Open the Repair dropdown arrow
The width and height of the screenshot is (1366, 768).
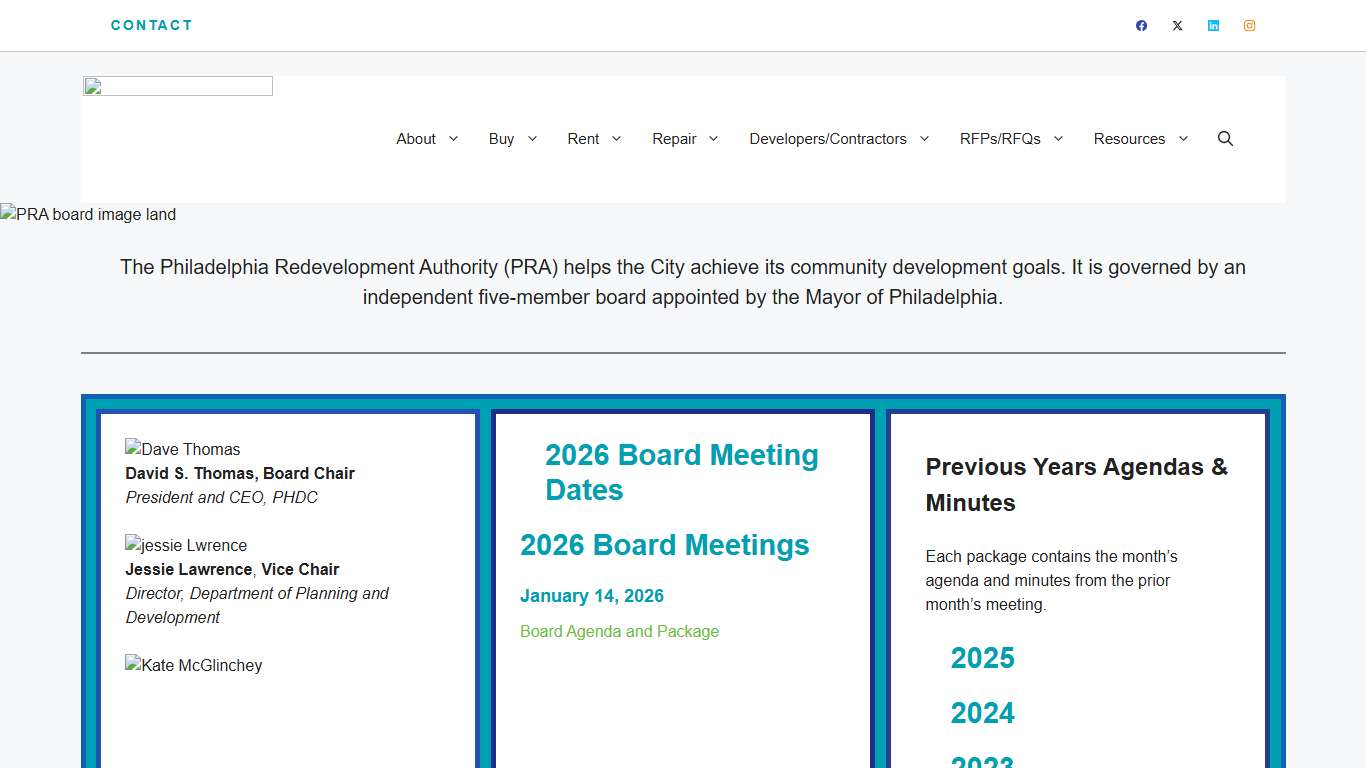[x=713, y=139]
